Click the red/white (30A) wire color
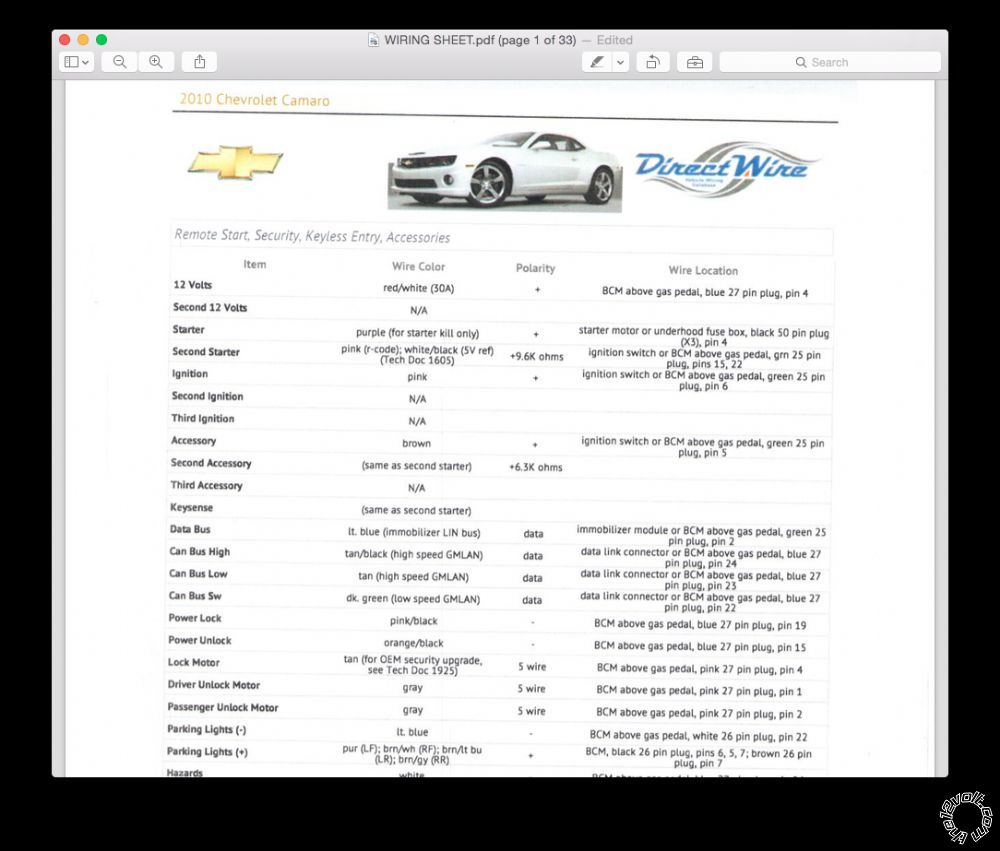Viewport: 1000px width, 851px height. click(418, 288)
